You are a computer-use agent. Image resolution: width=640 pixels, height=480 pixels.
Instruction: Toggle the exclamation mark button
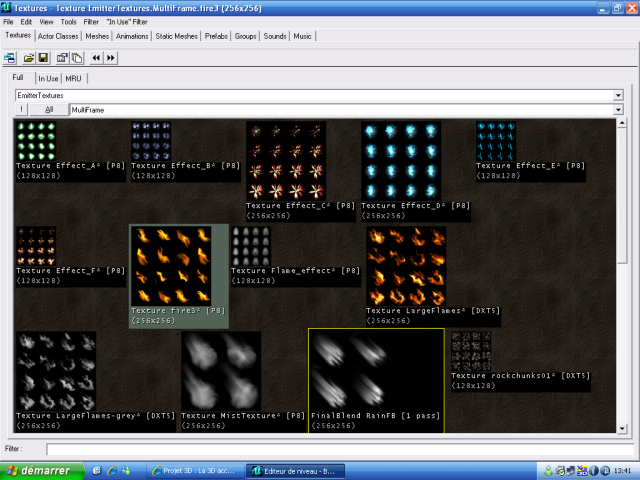22,109
